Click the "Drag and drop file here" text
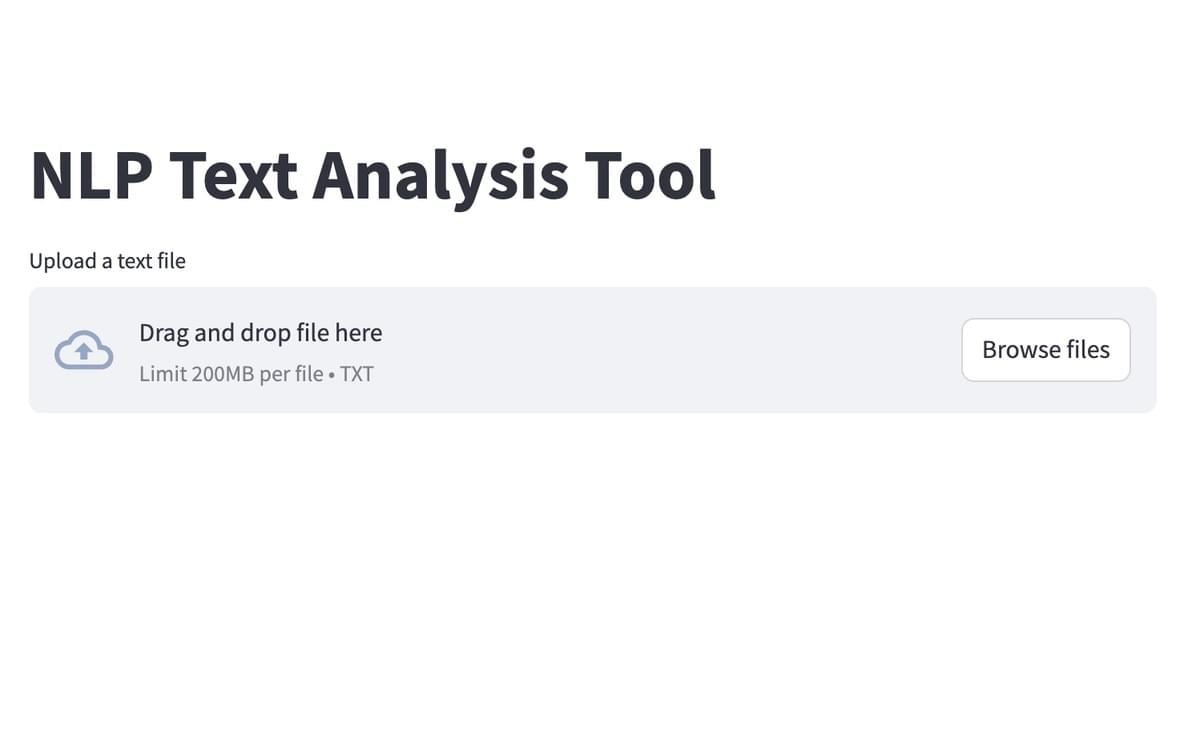Viewport: 1200px width, 756px height. coord(260,333)
